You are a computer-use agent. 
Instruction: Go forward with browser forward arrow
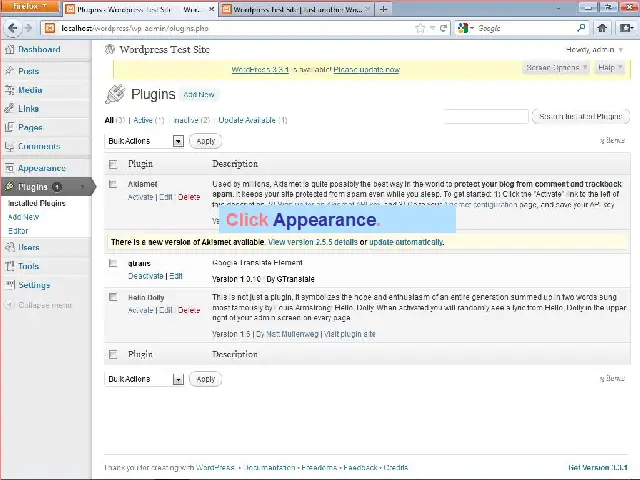click(x=28, y=28)
